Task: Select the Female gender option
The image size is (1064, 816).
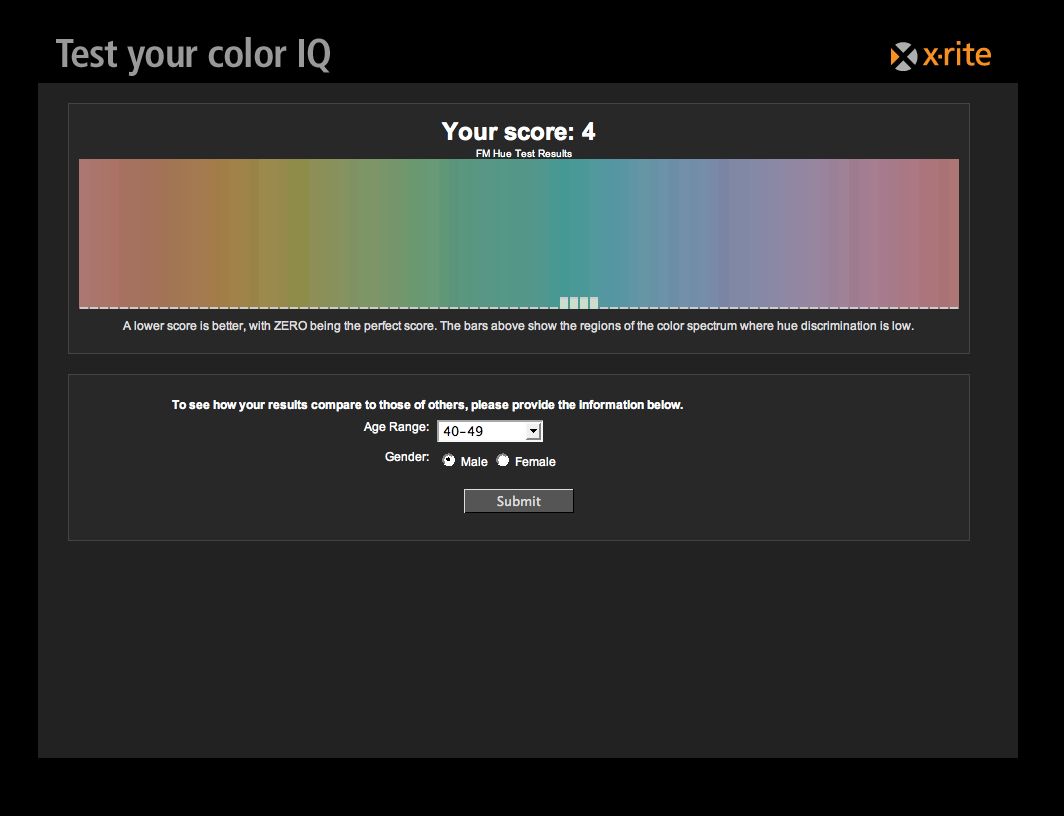Action: (503, 461)
